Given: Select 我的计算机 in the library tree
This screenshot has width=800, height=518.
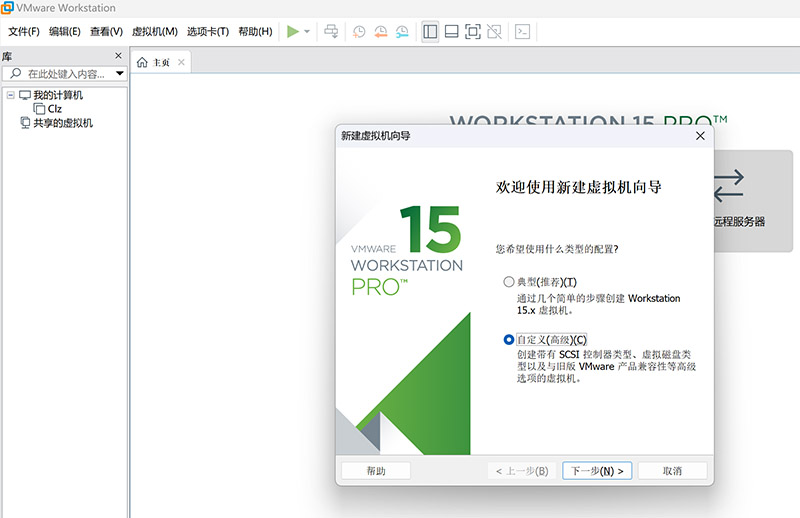Looking at the screenshot, I should tap(58, 95).
